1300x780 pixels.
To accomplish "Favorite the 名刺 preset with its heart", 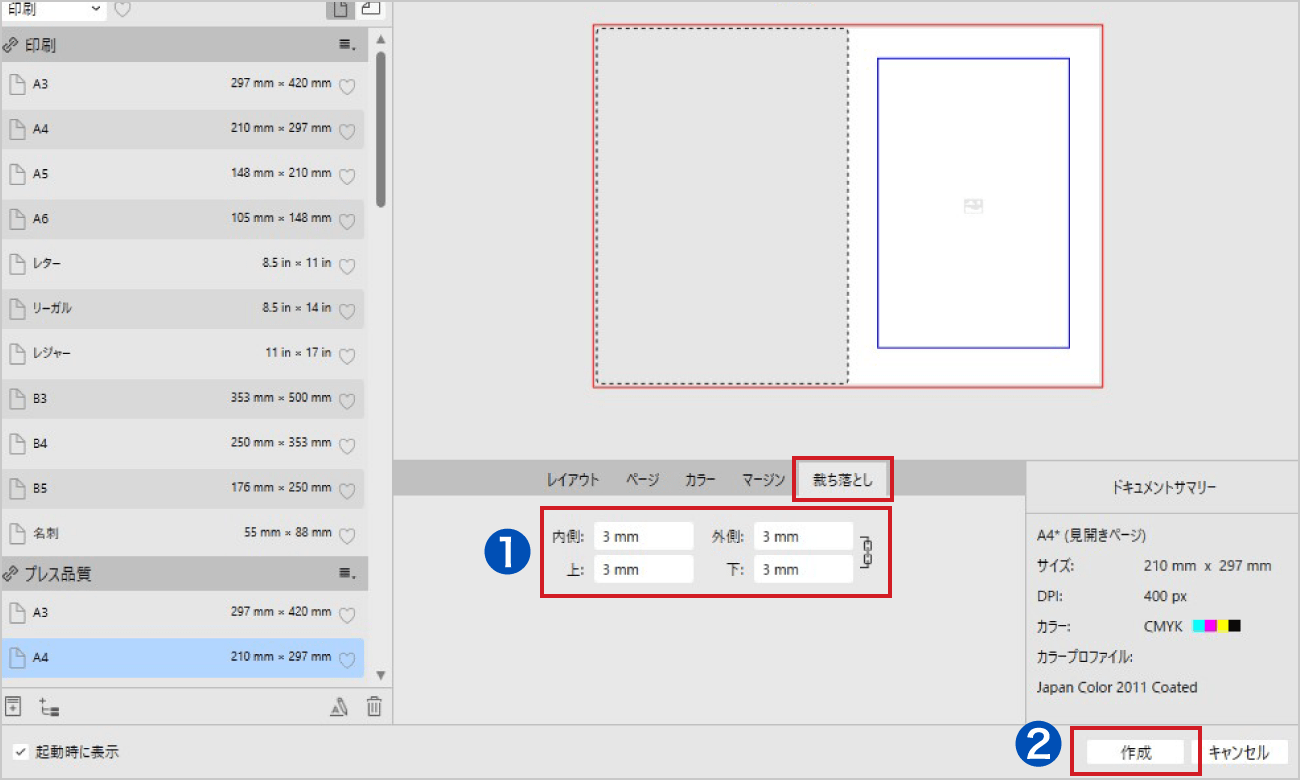I will (347, 536).
